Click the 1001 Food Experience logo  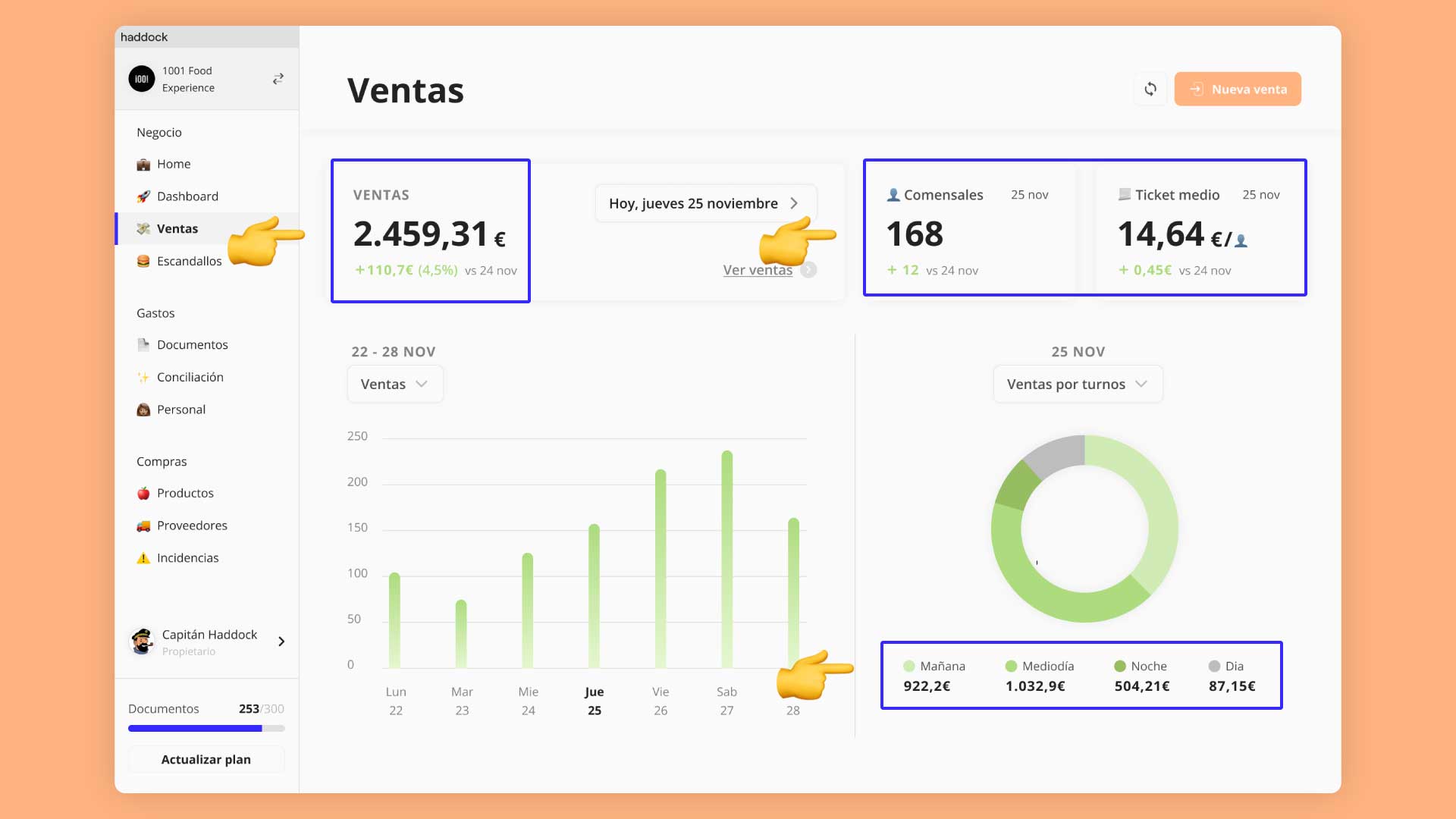pyautogui.click(x=142, y=79)
